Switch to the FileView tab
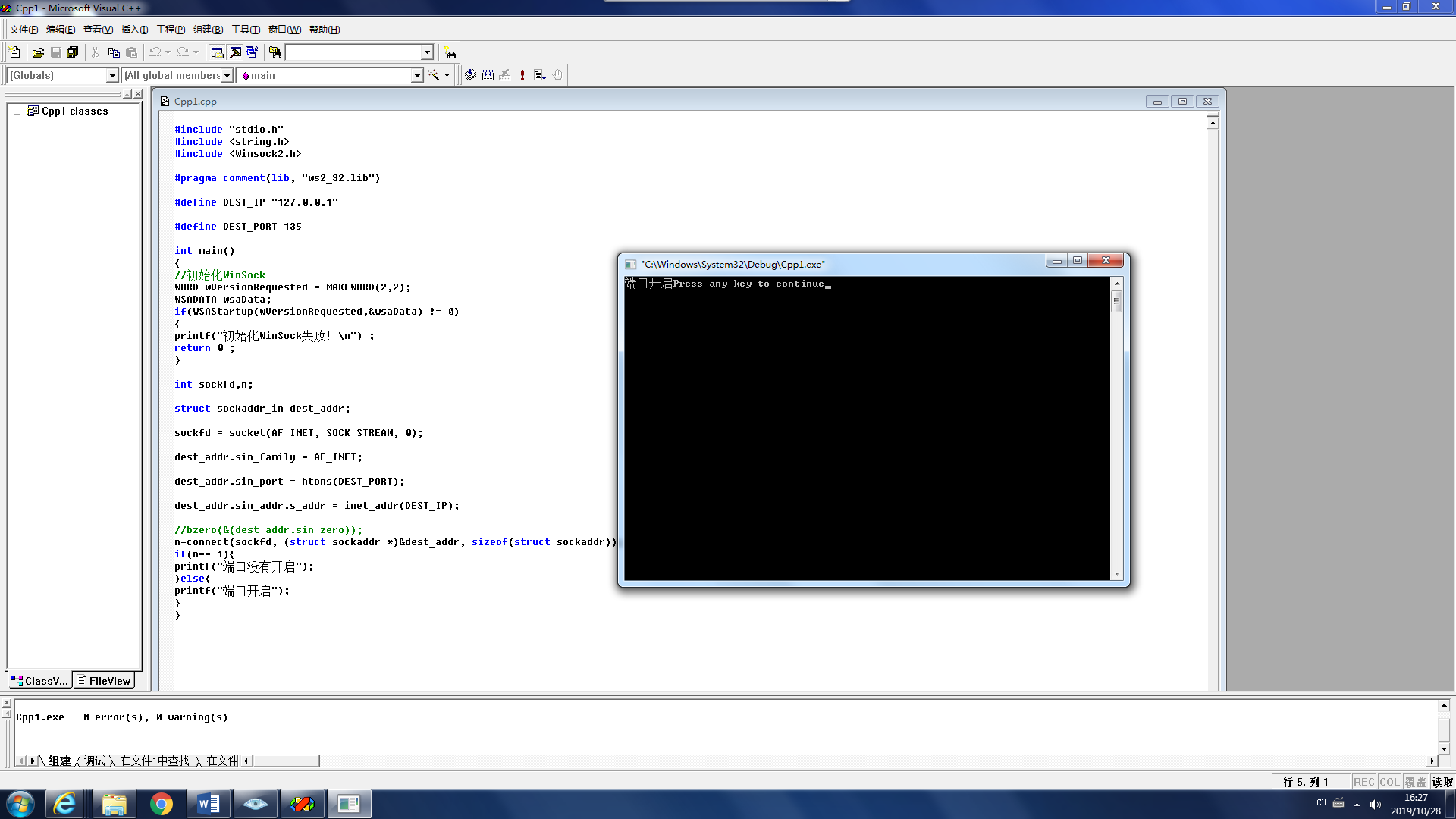Image resolution: width=1456 pixels, height=819 pixels. [x=104, y=681]
